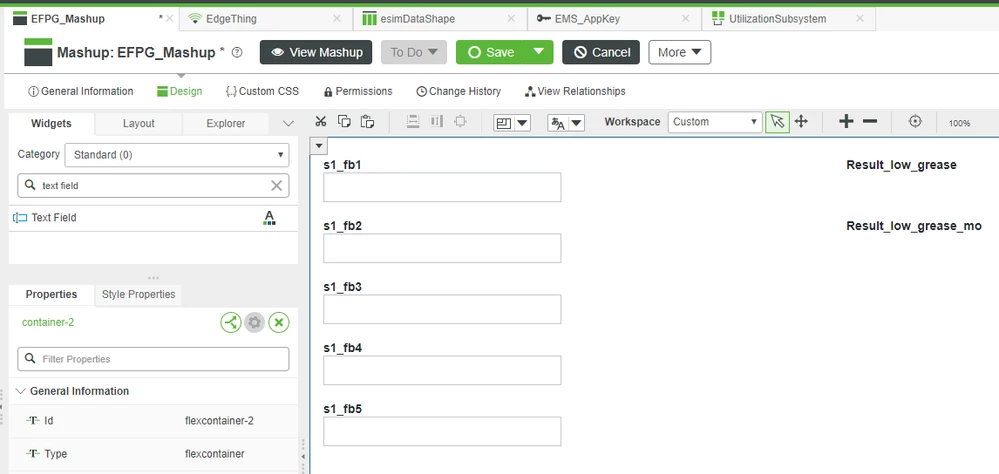Click the center alignment icon

(x=460, y=121)
